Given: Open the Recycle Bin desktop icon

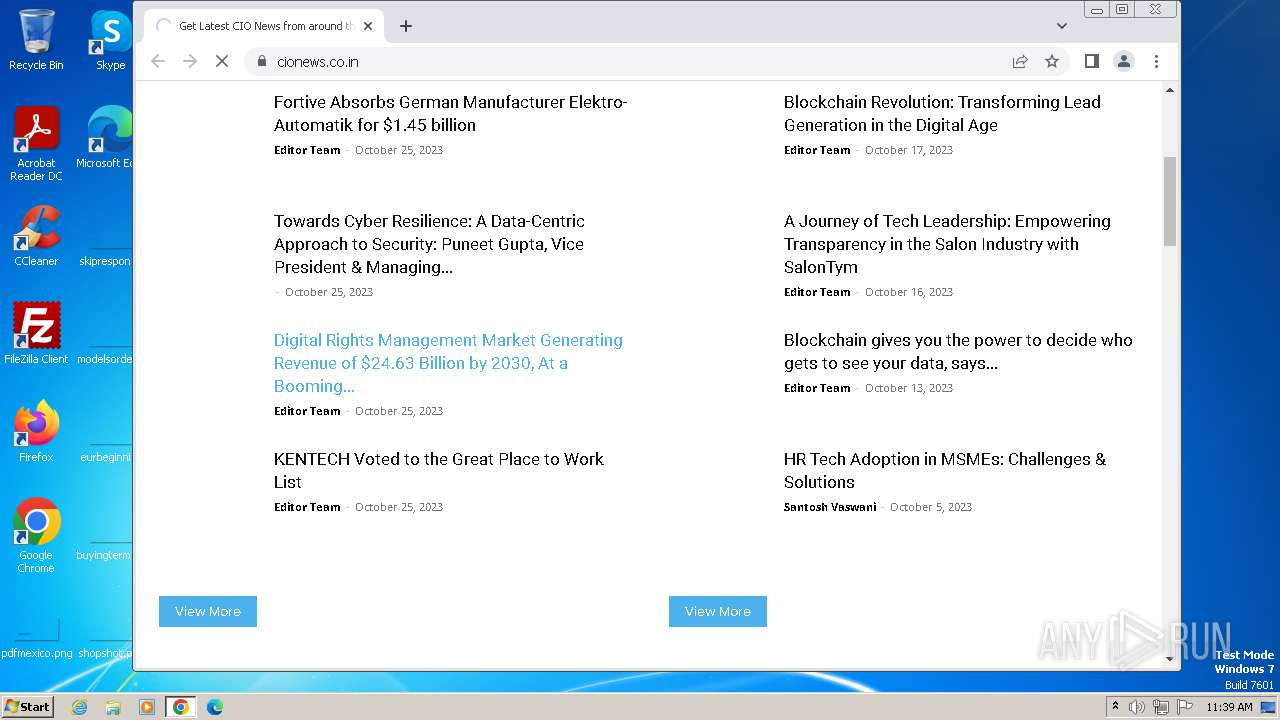Looking at the screenshot, I should click(36, 40).
